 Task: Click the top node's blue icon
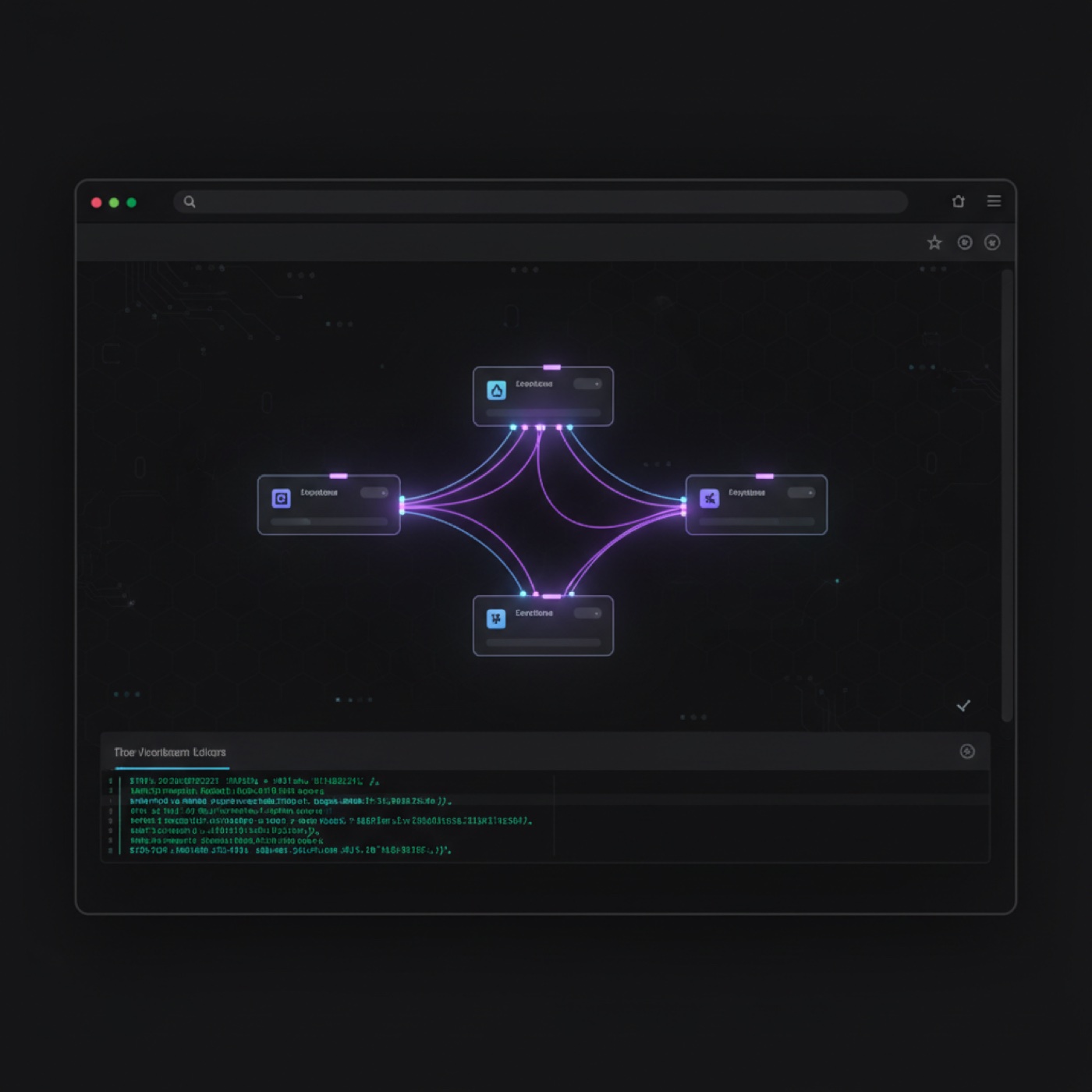(x=496, y=390)
